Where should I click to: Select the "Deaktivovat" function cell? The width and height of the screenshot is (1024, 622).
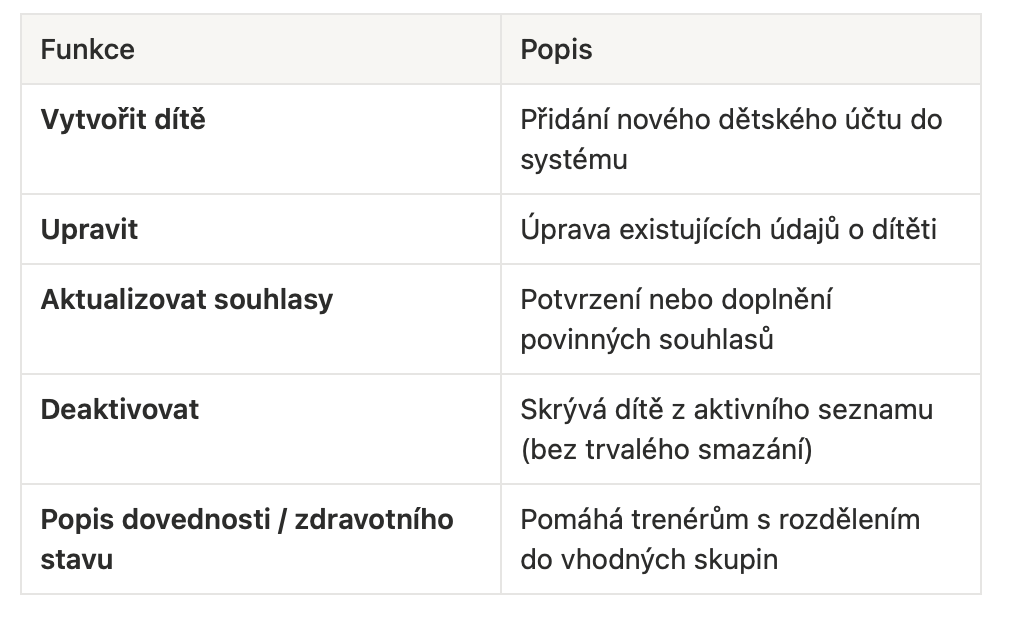[x=120, y=409]
